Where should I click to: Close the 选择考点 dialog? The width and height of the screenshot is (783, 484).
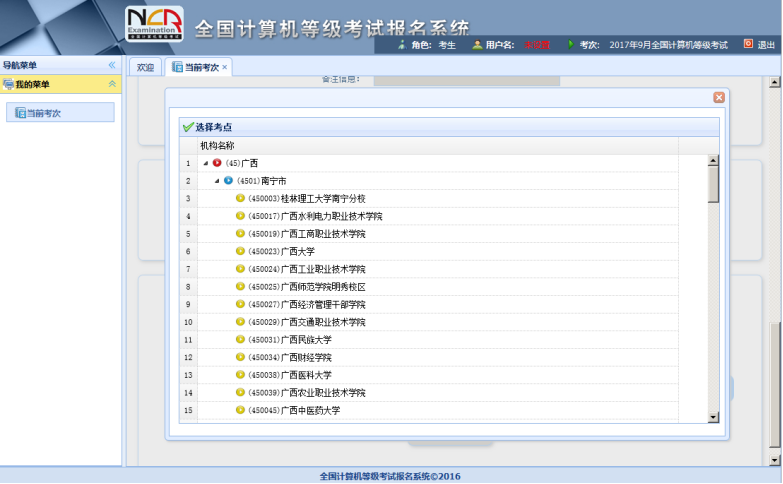[x=719, y=97]
